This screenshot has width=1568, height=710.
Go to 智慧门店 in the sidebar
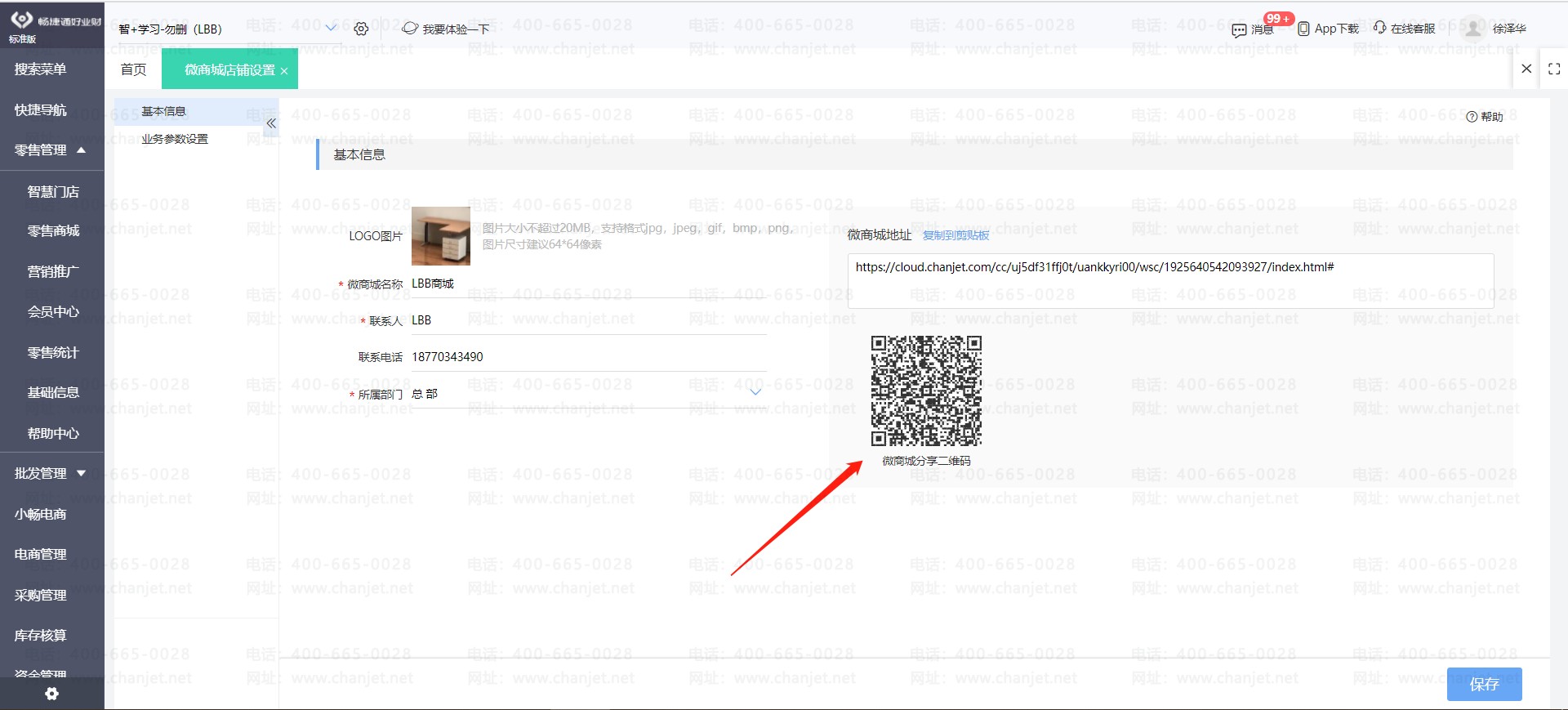pos(53,192)
